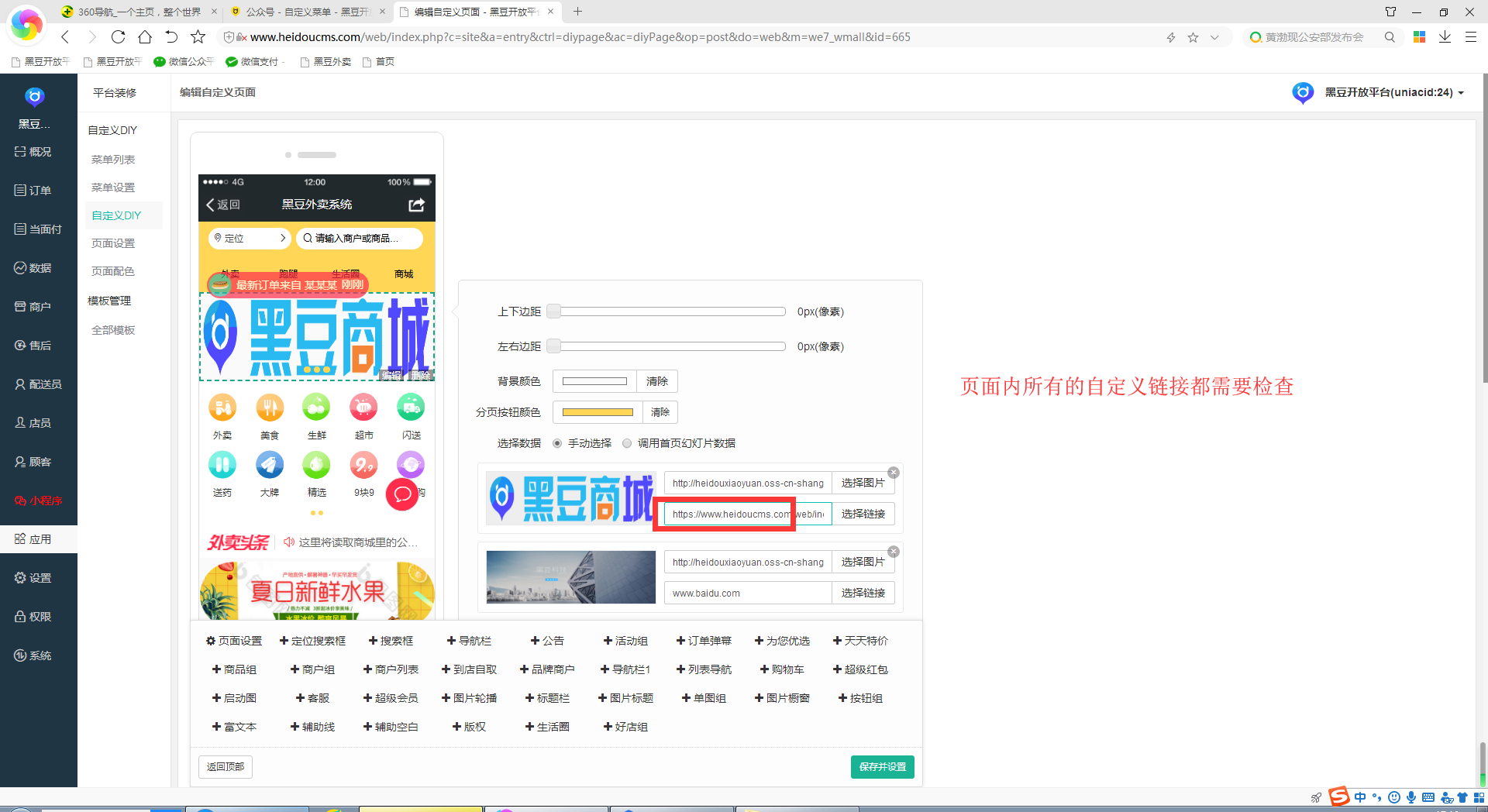Click the heidoucms link URL input field
1488x812 pixels.
748,514
